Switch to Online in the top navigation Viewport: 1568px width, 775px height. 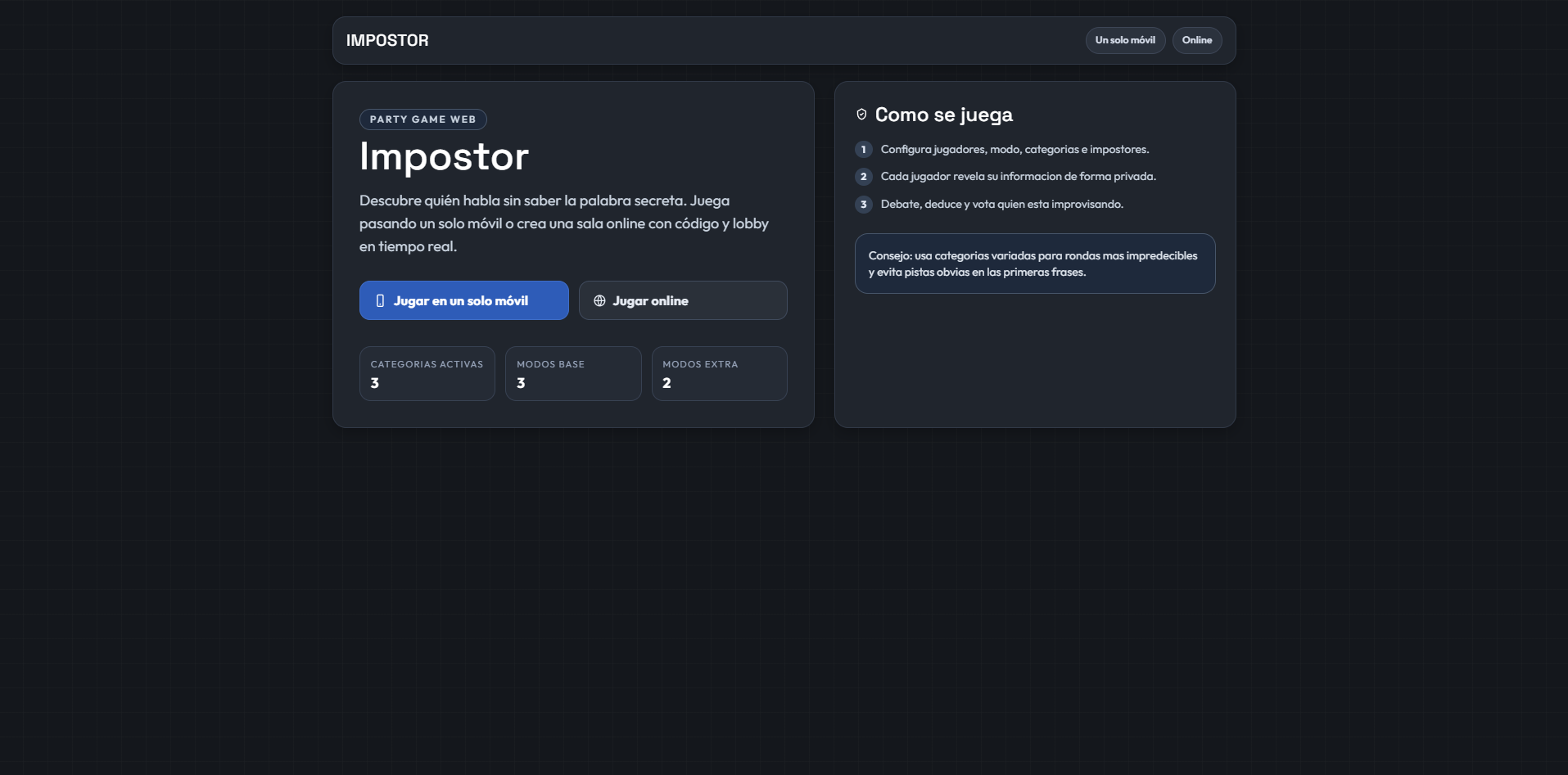1196,40
